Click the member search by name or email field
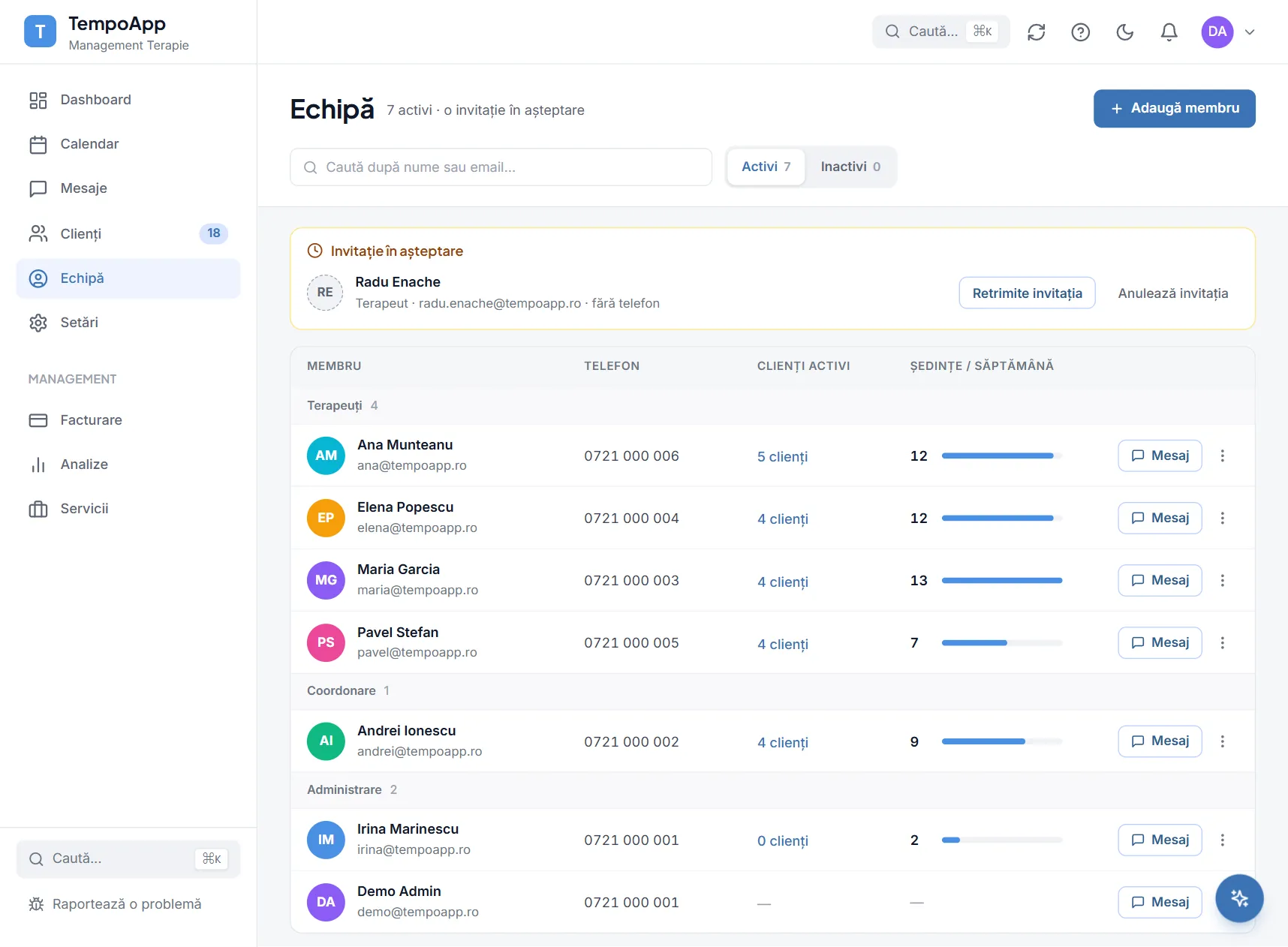Screen dimensions: 1288x947 501,167
